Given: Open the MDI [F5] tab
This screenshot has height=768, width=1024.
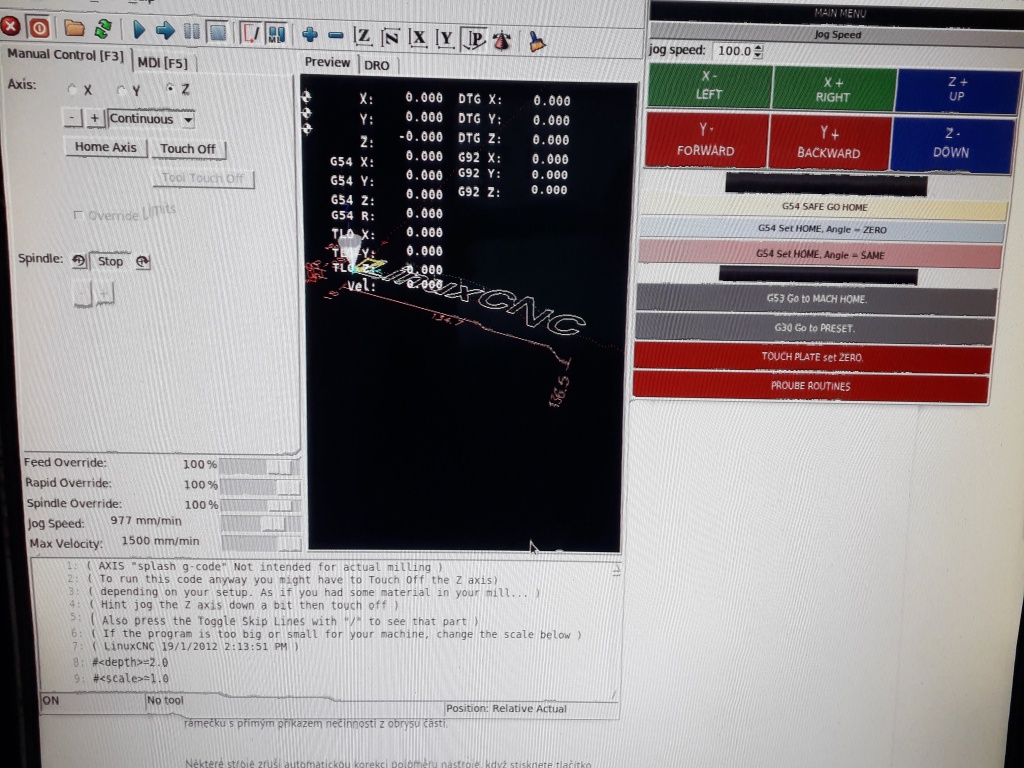Looking at the screenshot, I should pos(162,62).
